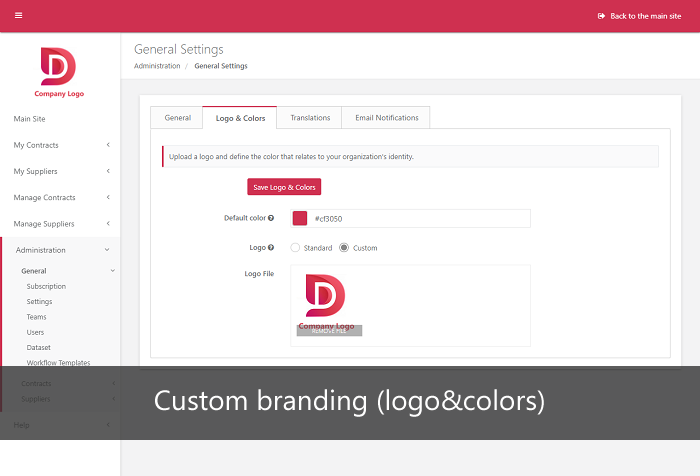Screen dimensions: 700x476
Task: Expand the My Contracts chevron
Action: pos(108,145)
